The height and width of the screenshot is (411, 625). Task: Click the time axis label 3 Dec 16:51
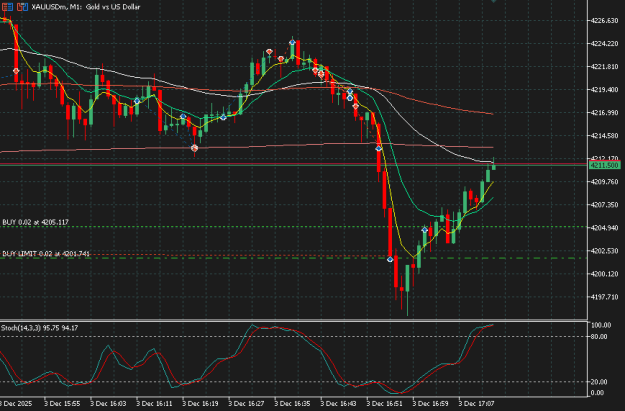tap(385, 403)
